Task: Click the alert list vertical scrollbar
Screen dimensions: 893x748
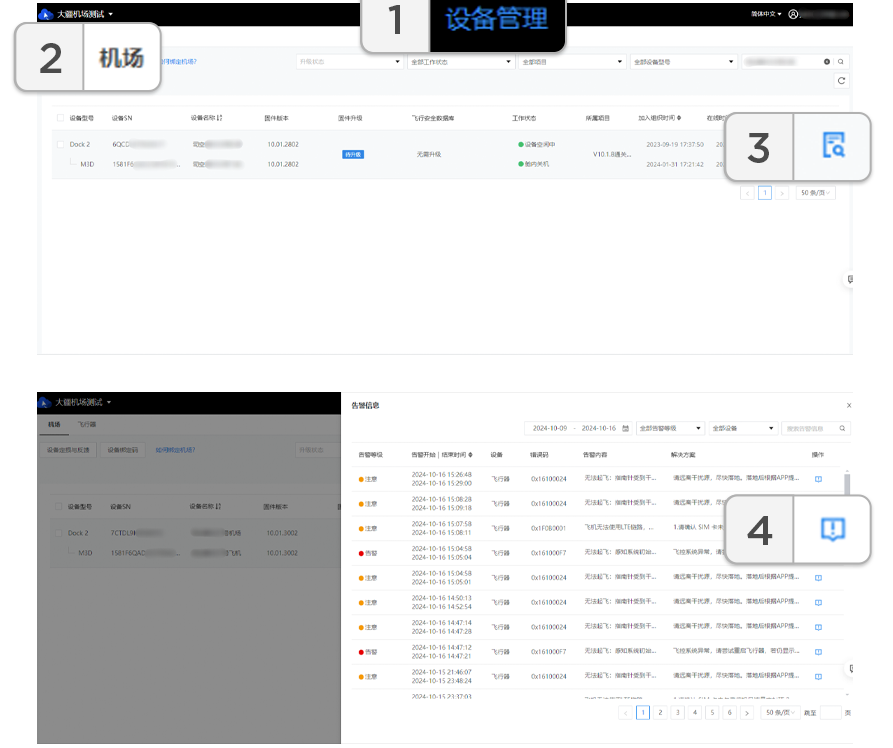Action: point(847,485)
